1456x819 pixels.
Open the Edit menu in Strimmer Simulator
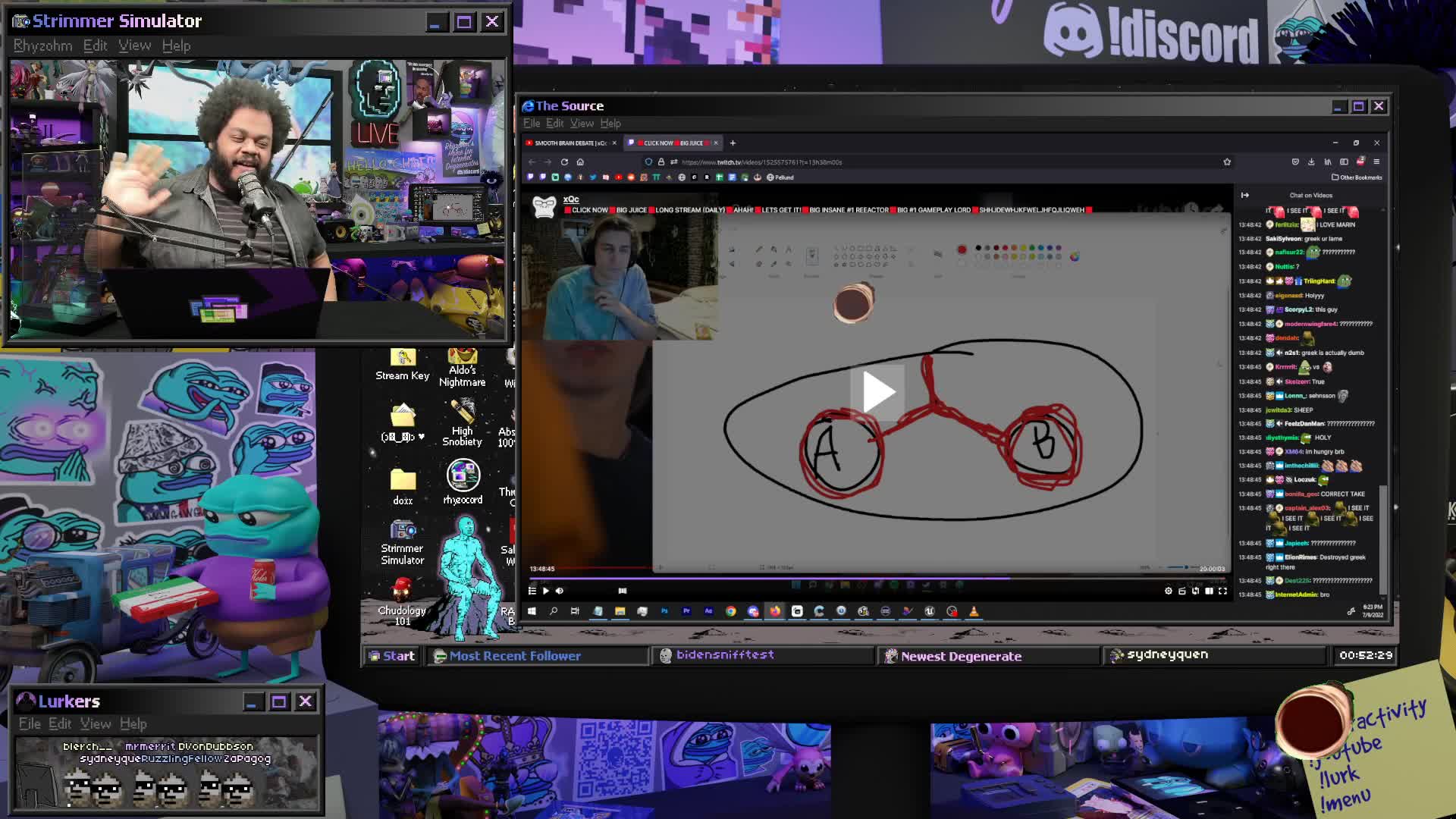[x=95, y=45]
